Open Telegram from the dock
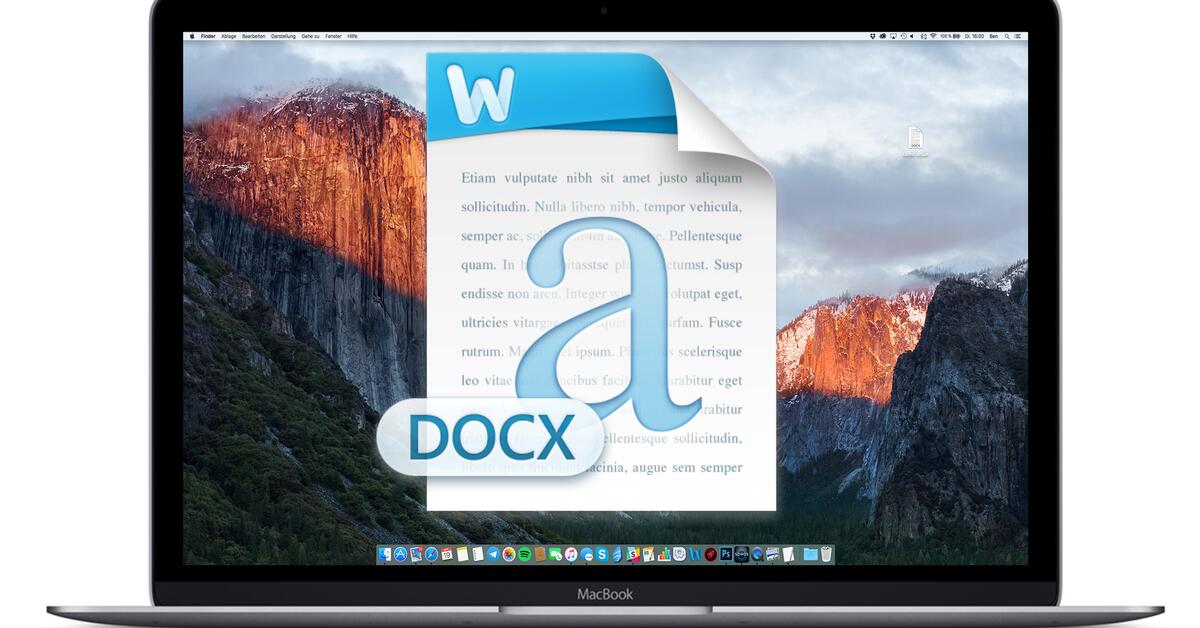 point(493,554)
